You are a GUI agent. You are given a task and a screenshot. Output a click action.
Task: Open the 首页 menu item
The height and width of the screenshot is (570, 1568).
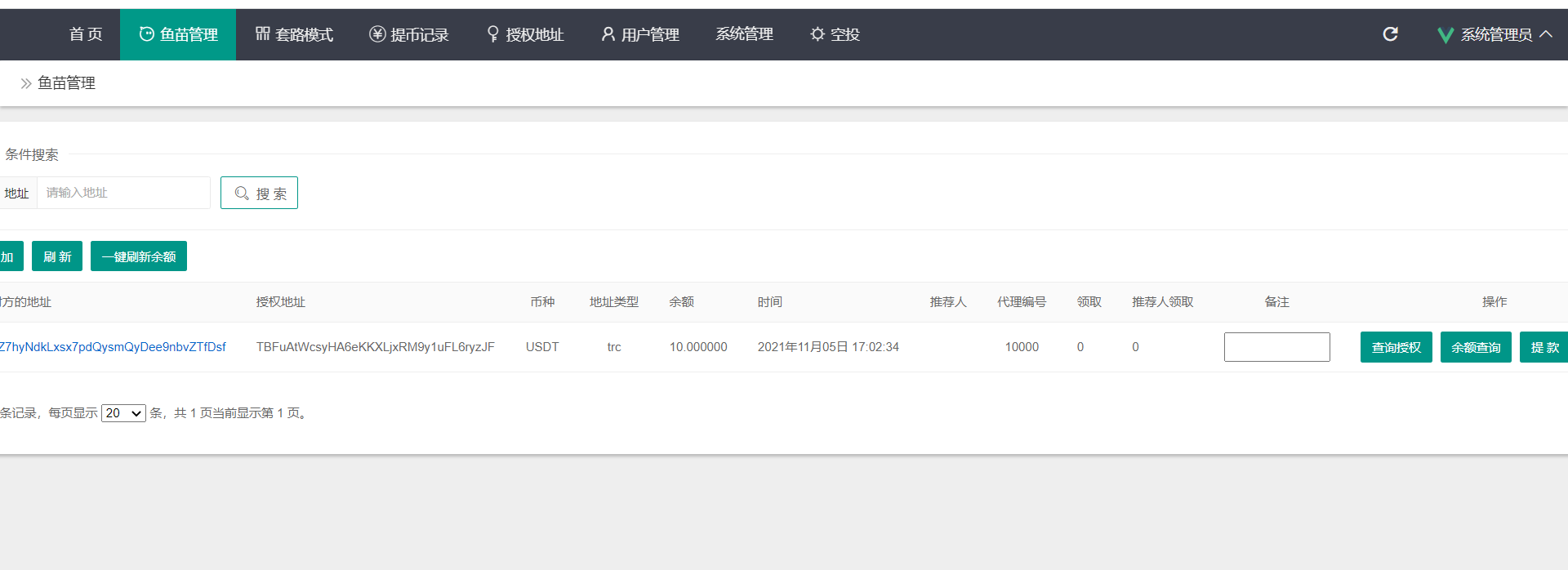click(86, 34)
